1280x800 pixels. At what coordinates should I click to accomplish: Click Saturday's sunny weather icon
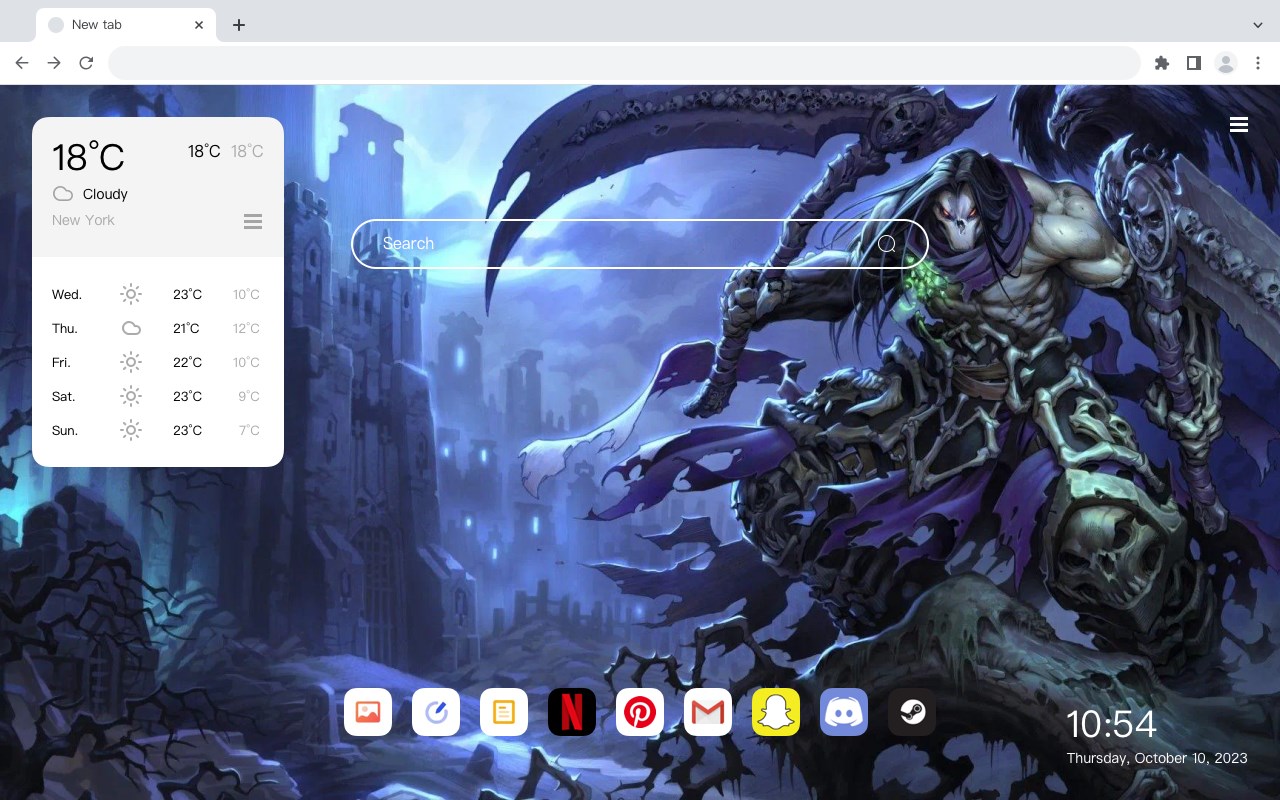coord(131,396)
